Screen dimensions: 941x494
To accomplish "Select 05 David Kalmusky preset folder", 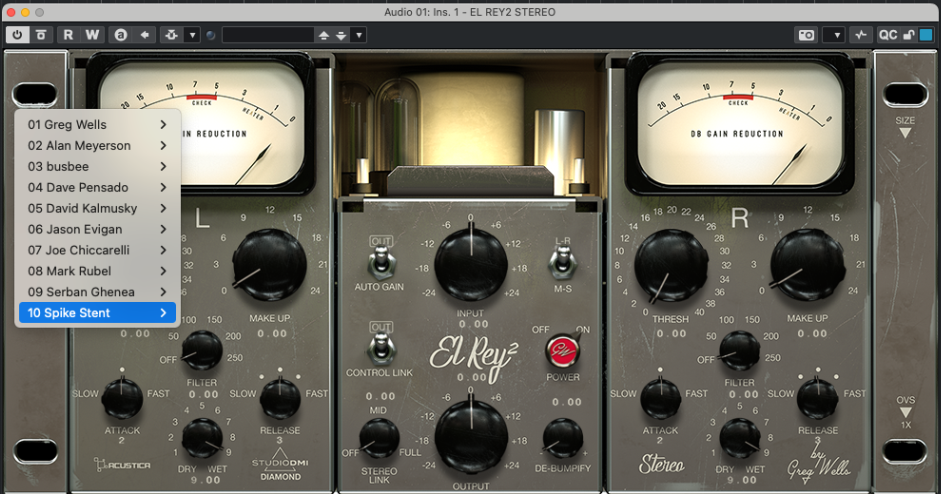I will tap(97, 209).
